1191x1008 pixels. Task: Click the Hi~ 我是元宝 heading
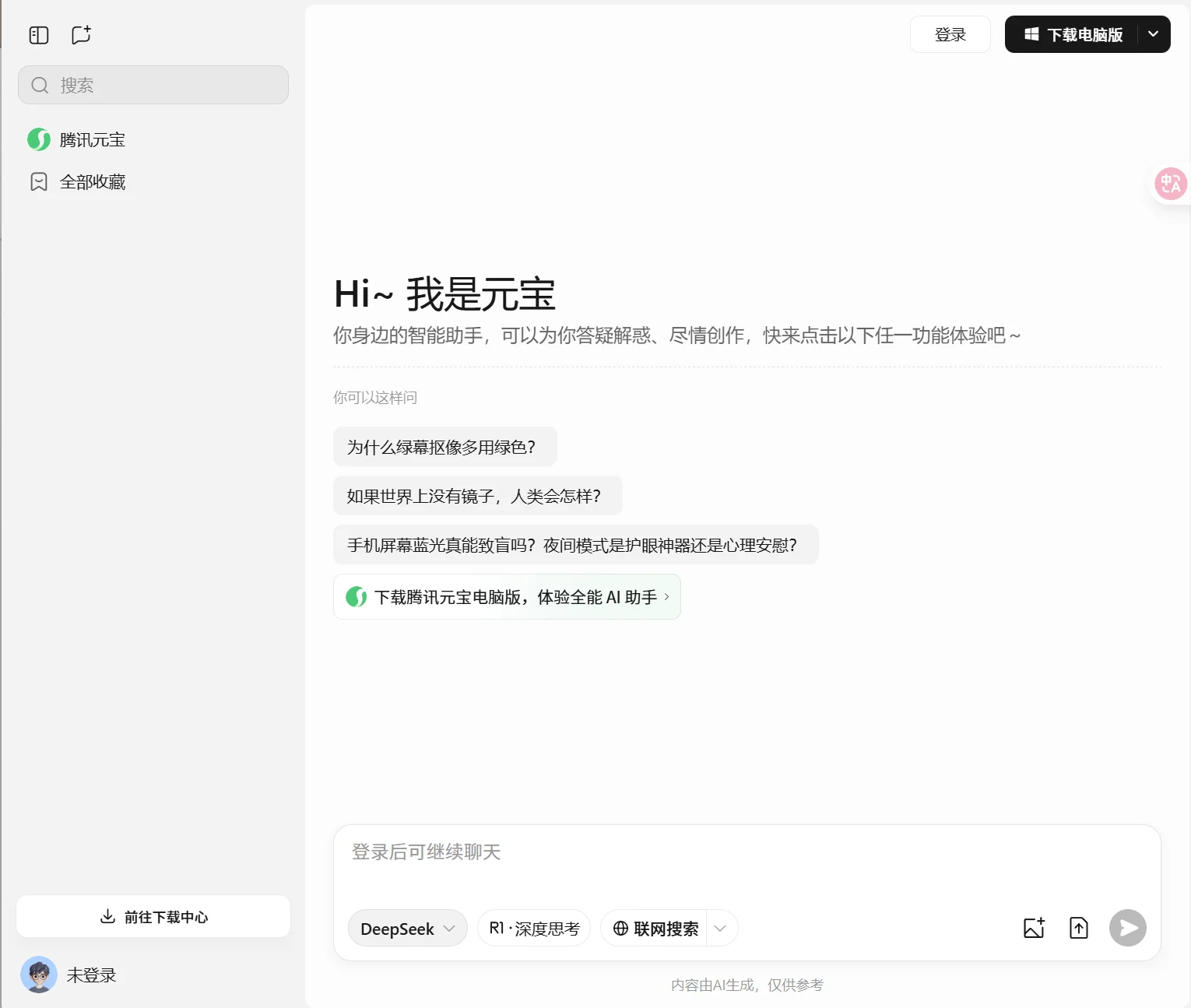pyautogui.click(x=444, y=295)
